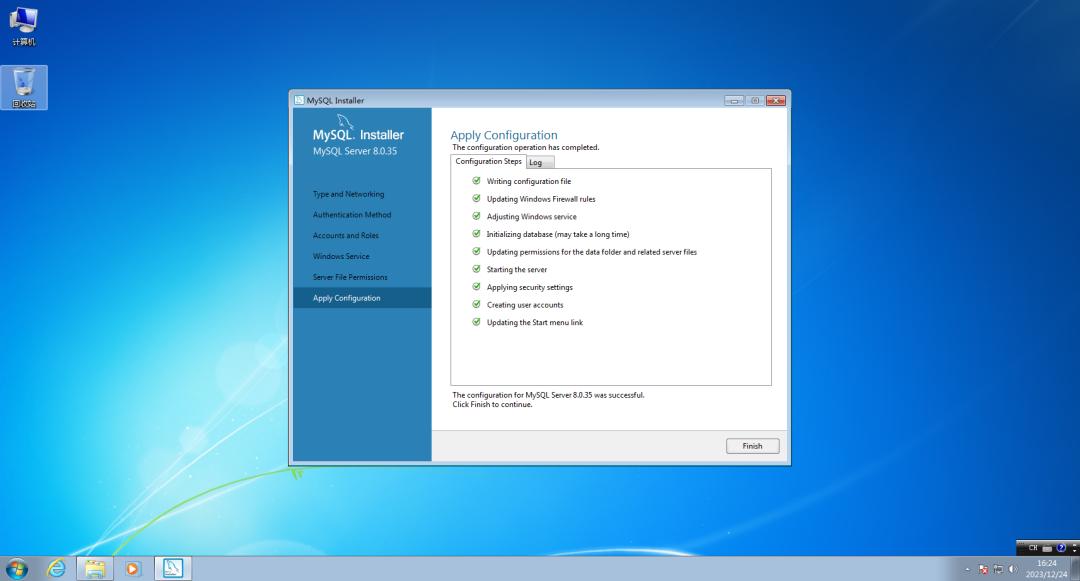The image size is (1080, 581).
Task: Select the green check for Starting the server
Action: click(x=476, y=269)
